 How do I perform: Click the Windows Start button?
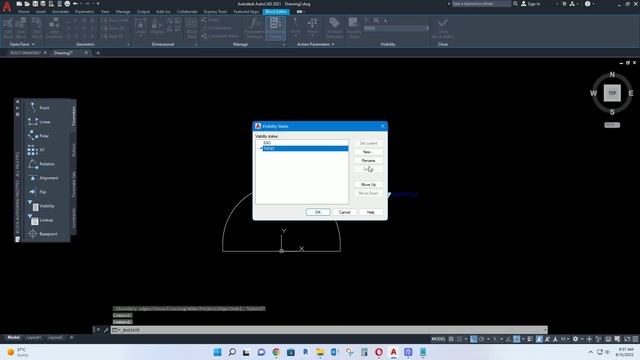(x=218, y=352)
